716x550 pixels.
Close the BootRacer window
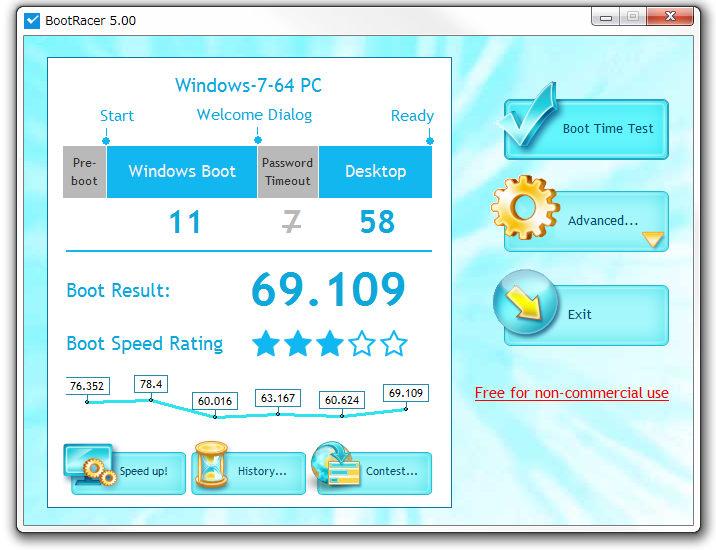point(670,16)
